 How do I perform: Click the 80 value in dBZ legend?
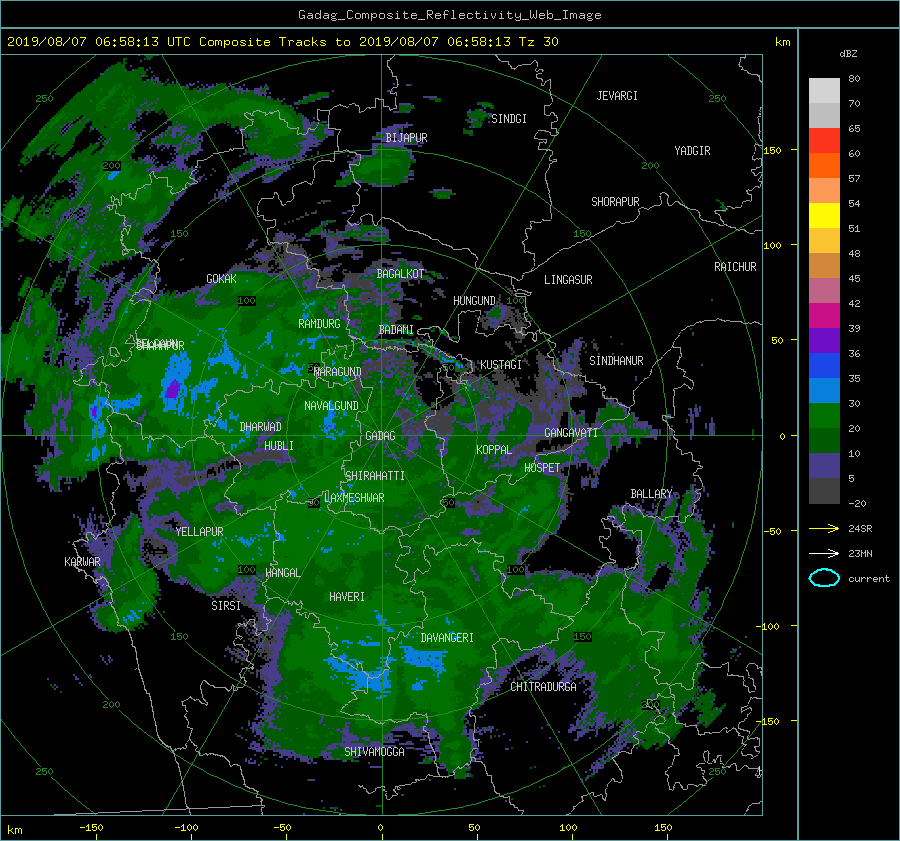854,79
